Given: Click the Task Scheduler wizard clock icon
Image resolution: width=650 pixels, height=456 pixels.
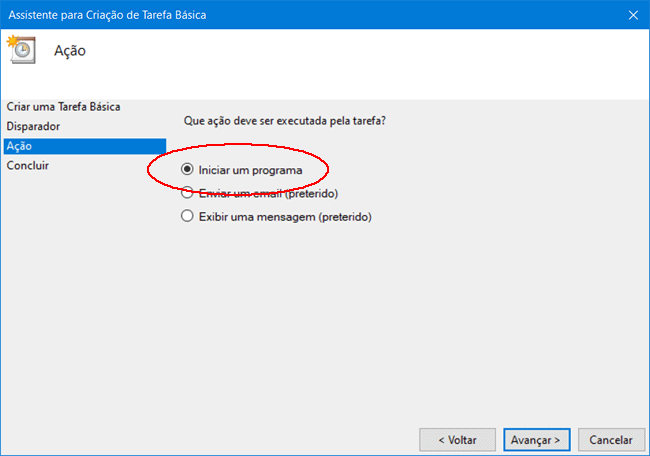Looking at the screenshot, I should (20, 49).
